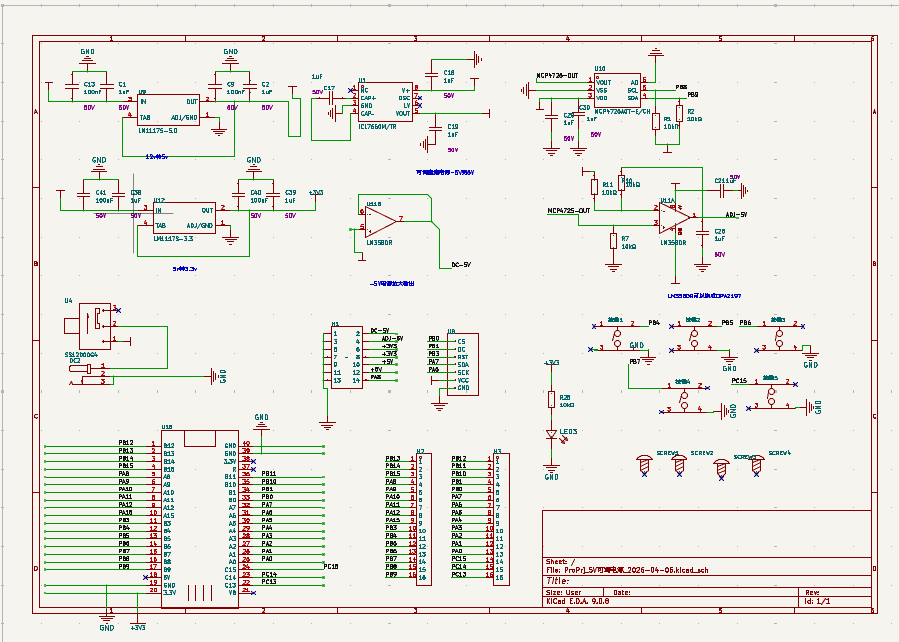The image size is (899, 642).
Task: Select the ADJ-5V net label
Action: pyautogui.click(x=735, y=215)
